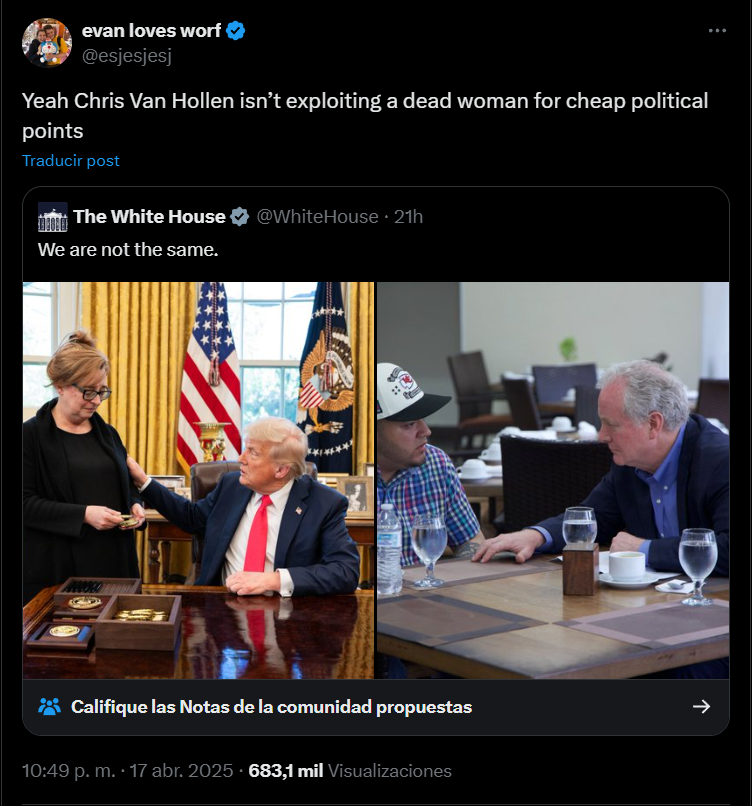The image size is (752, 806).
Task: Click the quoted text 'We are not the same.'
Action: click(128, 250)
